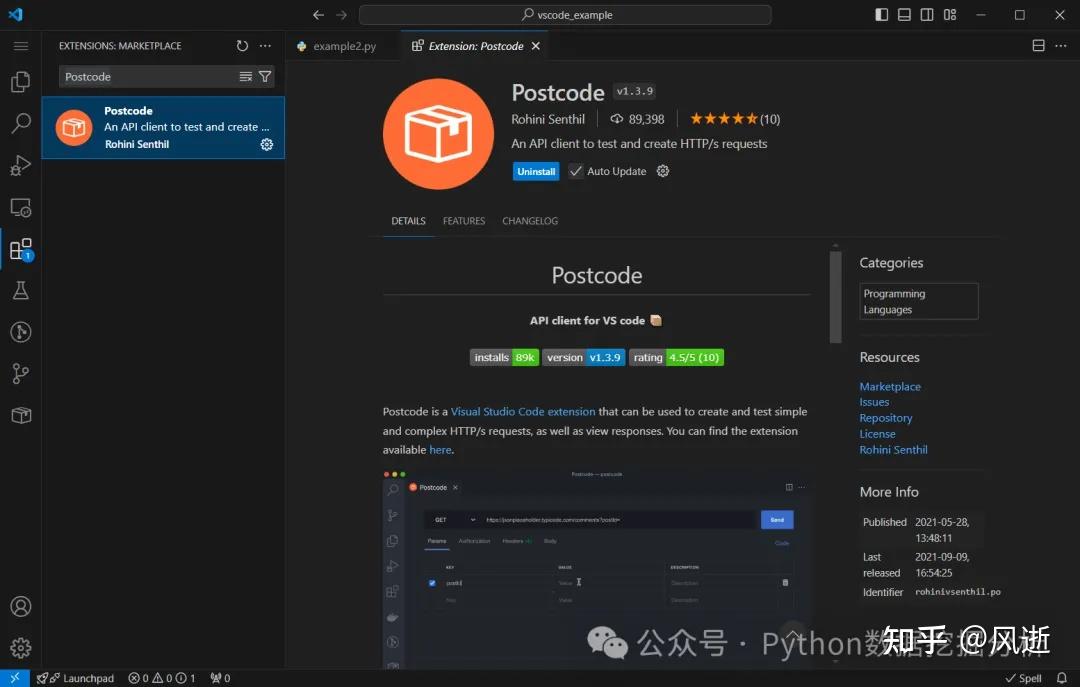The image size is (1080, 687).
Task: Switch to the DETAILS tab
Action: tap(408, 221)
